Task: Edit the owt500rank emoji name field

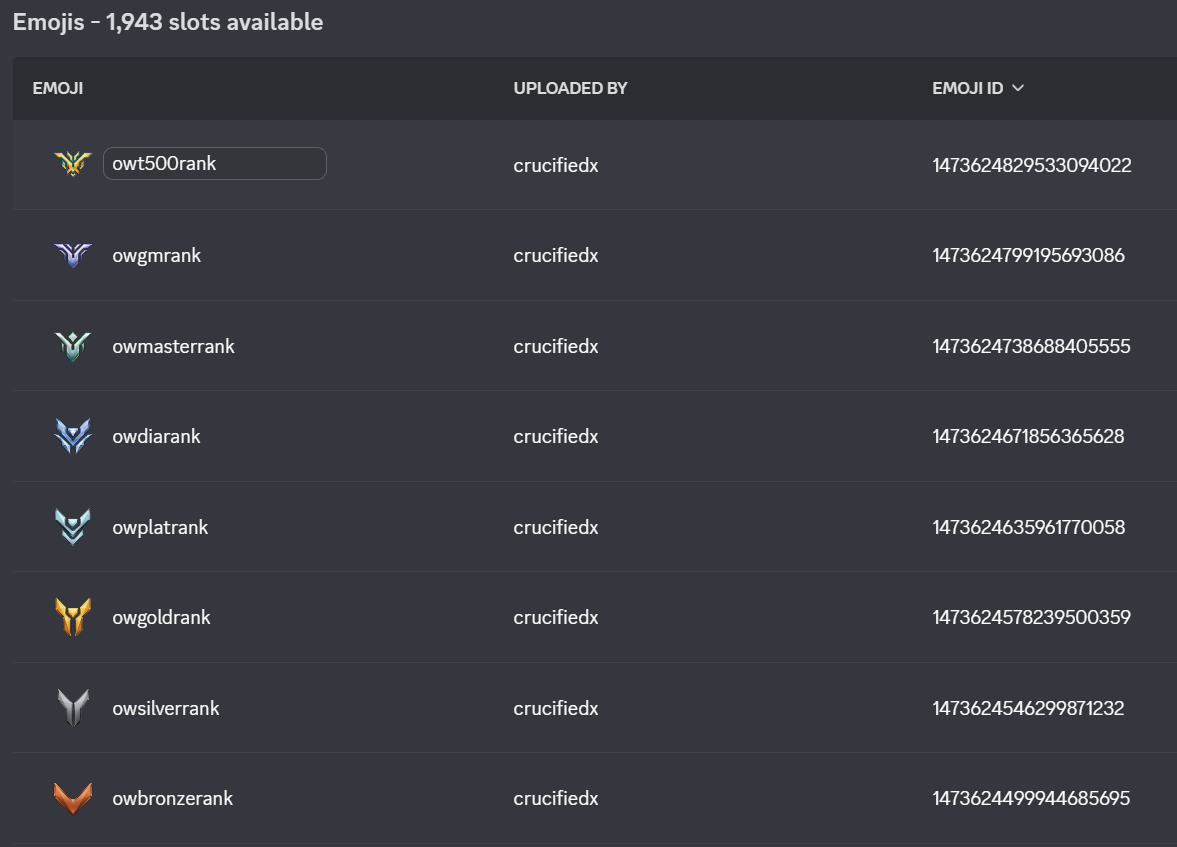Action: (215, 164)
